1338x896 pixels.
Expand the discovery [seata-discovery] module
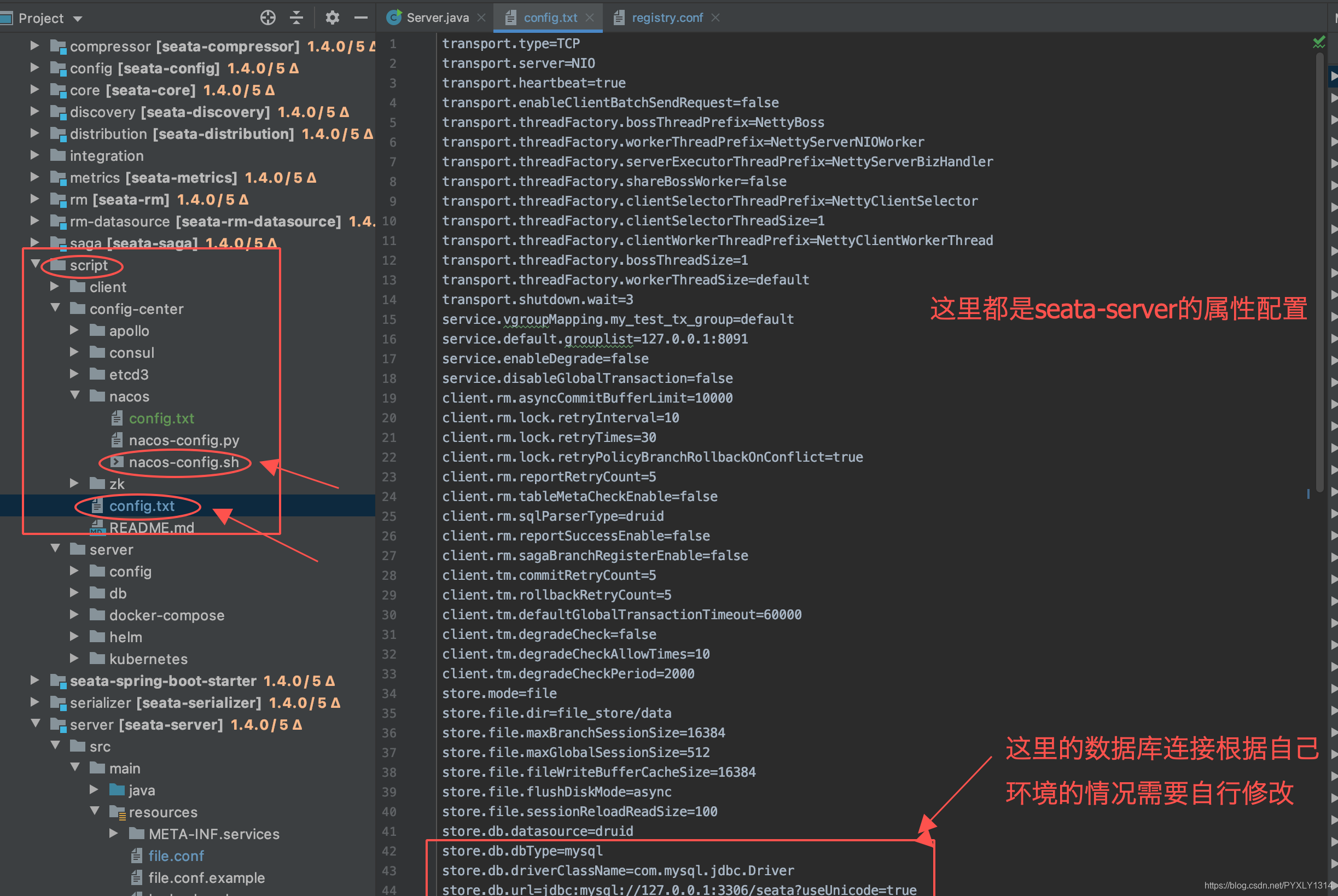[34, 112]
